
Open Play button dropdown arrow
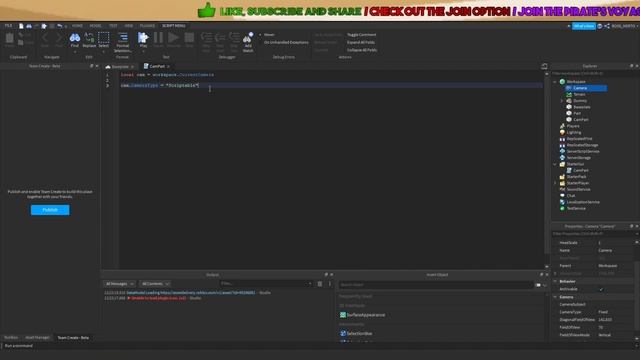[143, 51]
